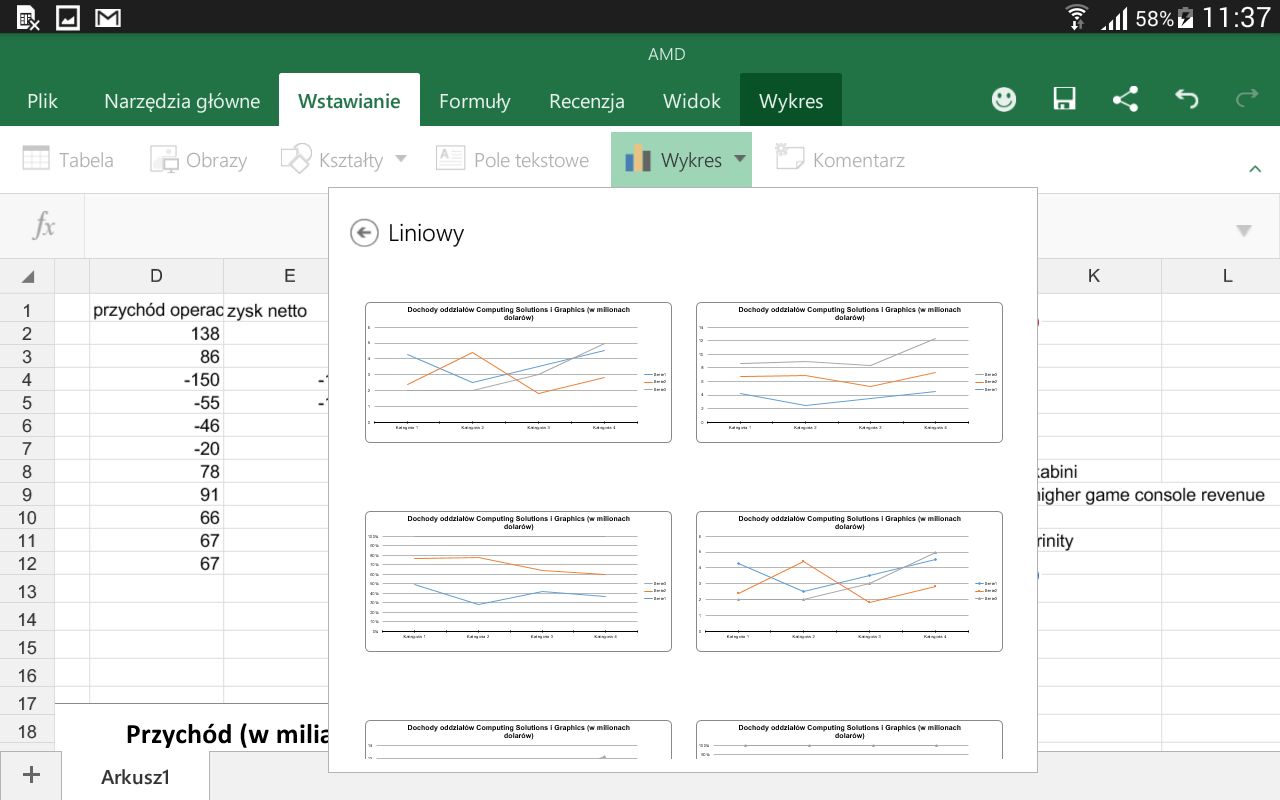Select row 1 header
This screenshot has width=1280, height=800.
coord(27,310)
